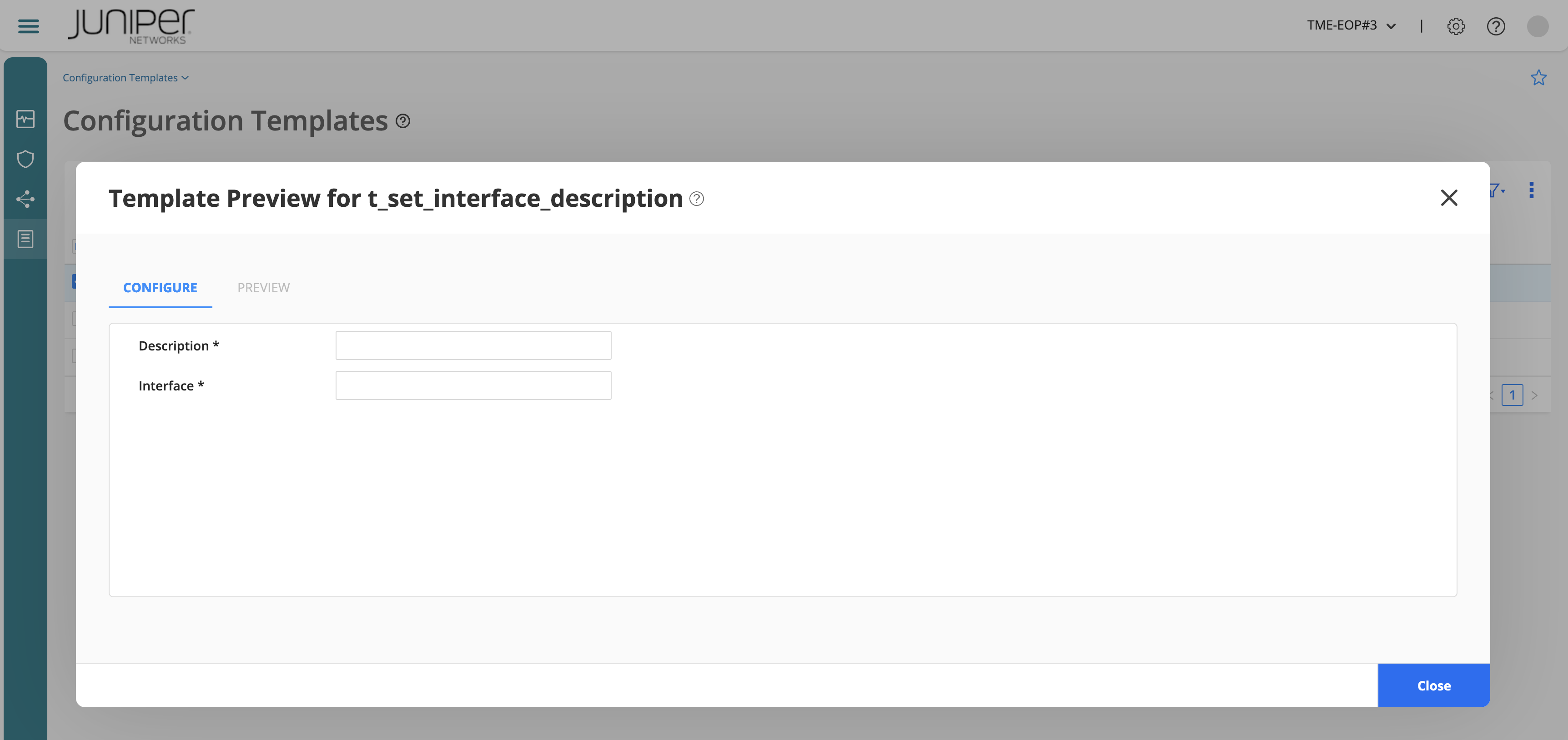This screenshot has width=1568, height=740.
Task: Open the security shield section in sidebar
Action: [25, 159]
